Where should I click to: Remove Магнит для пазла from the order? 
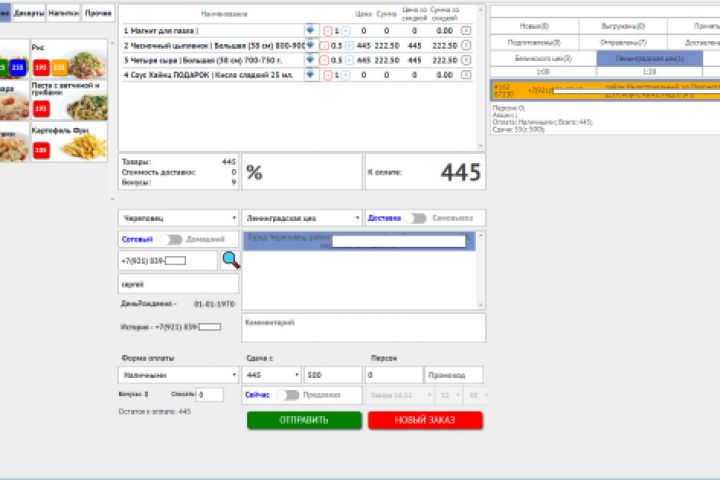466,30
